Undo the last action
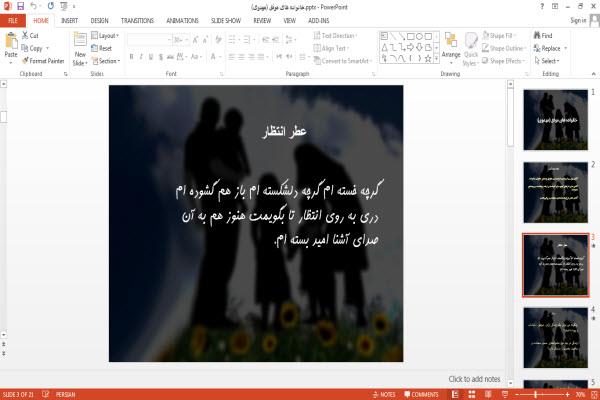Image resolution: width=600 pixels, height=400 pixels. [33, 6]
